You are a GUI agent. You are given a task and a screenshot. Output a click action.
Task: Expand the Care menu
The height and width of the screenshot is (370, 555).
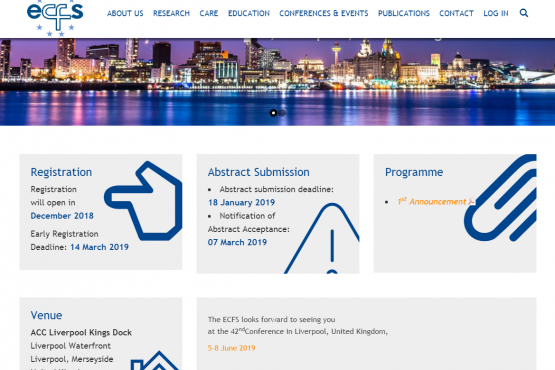209,13
